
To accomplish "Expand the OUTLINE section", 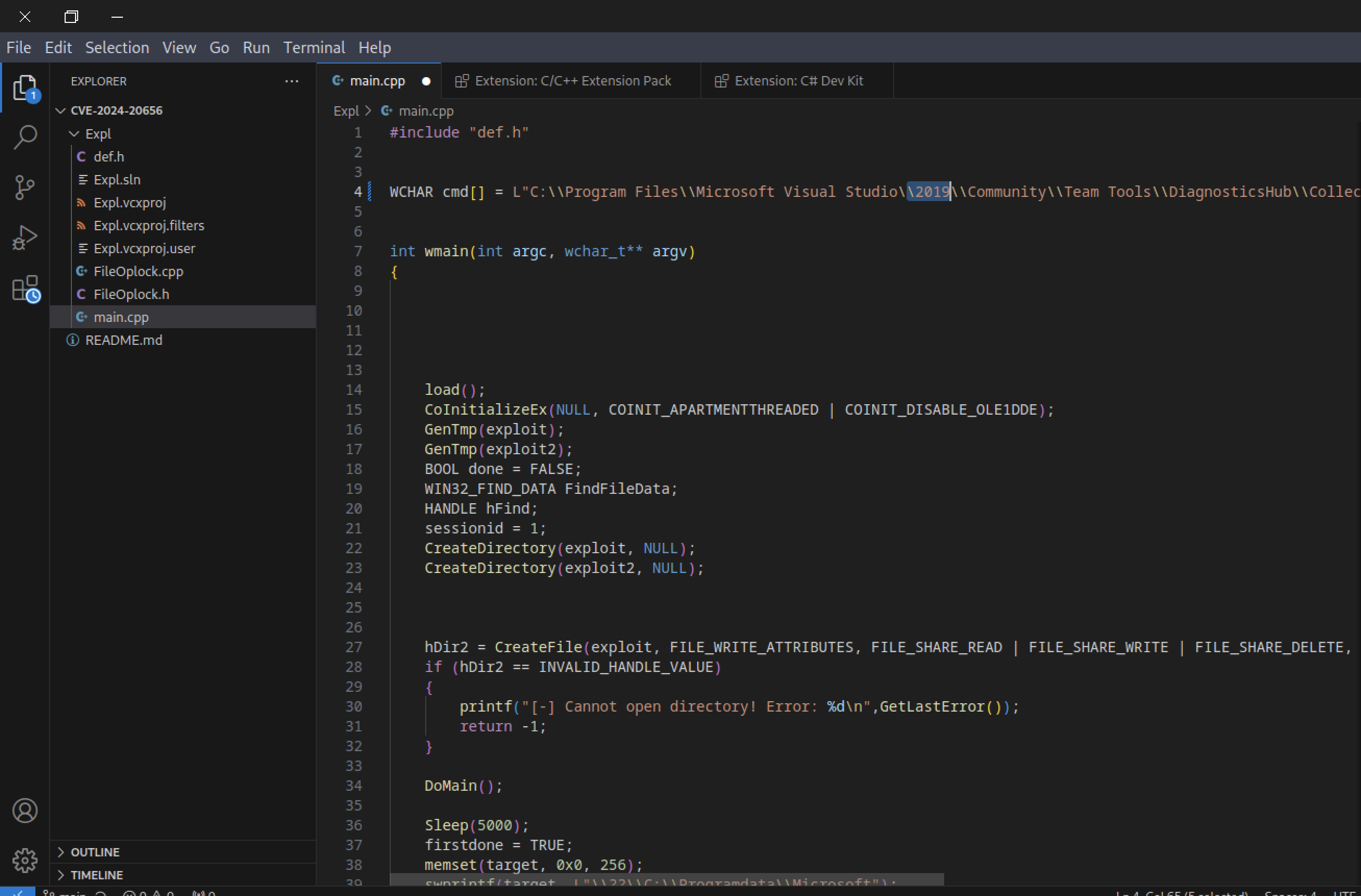I will (x=95, y=852).
